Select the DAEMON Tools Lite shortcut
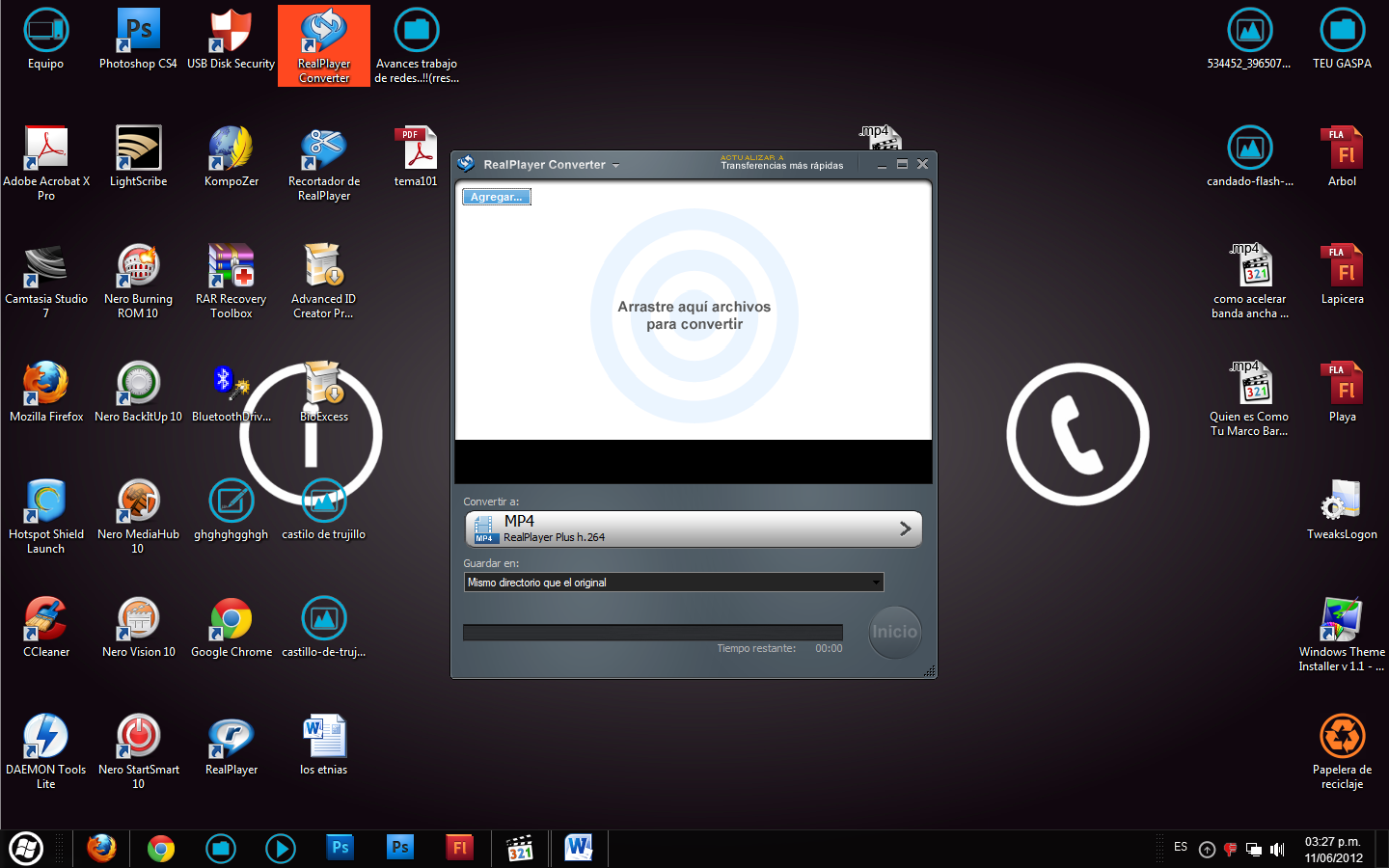The height and width of the screenshot is (868, 1389). 46,752
